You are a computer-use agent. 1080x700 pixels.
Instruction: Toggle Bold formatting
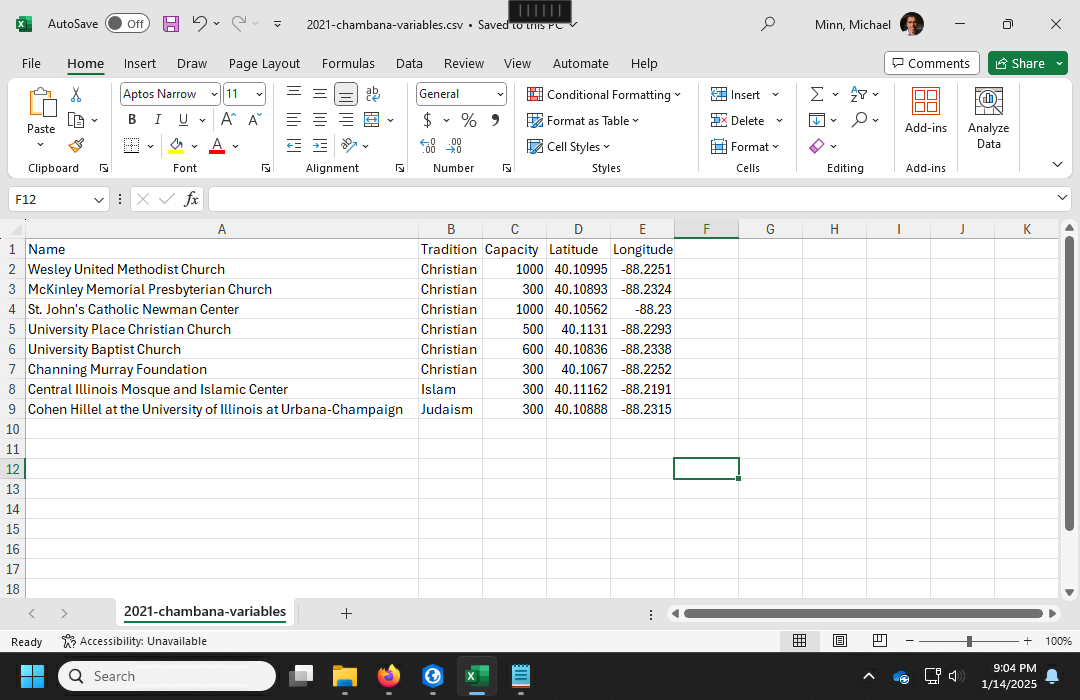(x=132, y=120)
